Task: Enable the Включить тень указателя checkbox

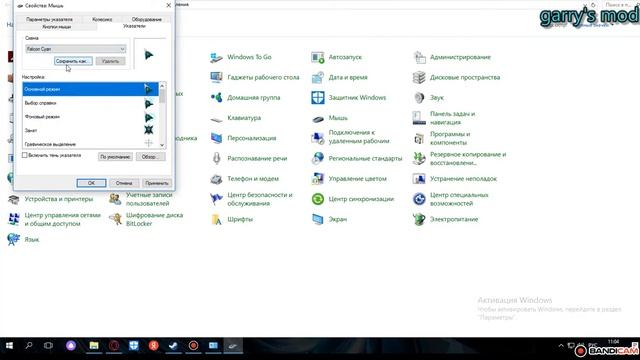Action: point(25,155)
